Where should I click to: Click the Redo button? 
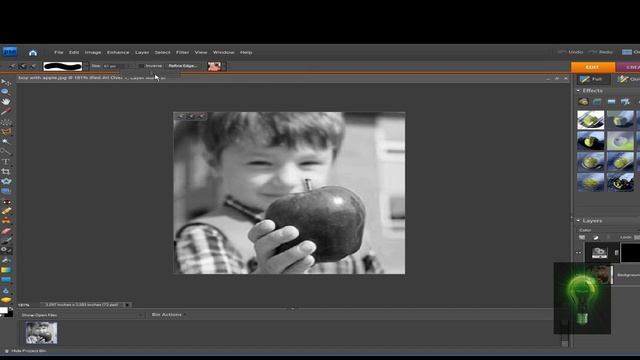601,52
